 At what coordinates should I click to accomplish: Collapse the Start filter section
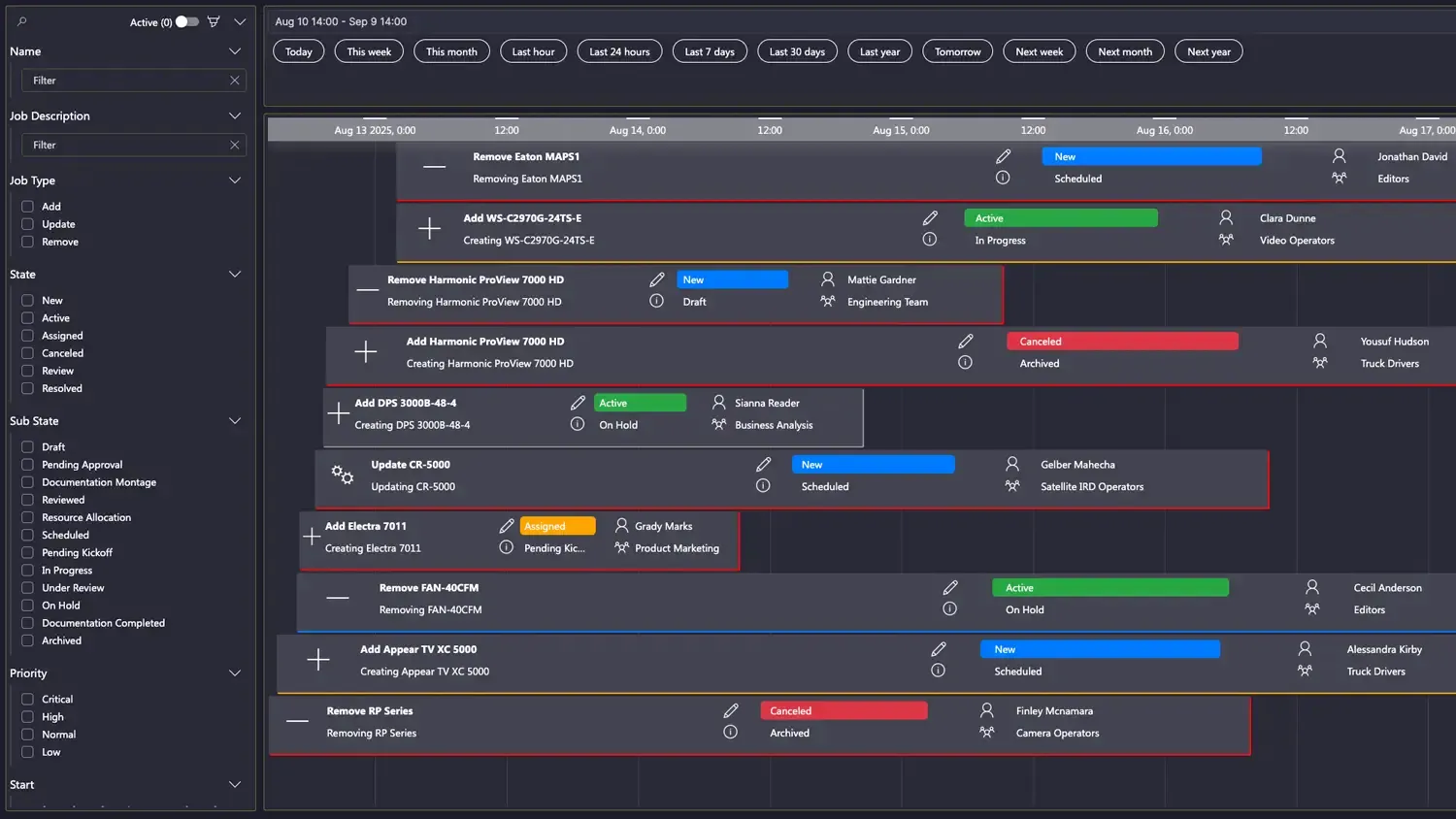pyautogui.click(x=235, y=785)
